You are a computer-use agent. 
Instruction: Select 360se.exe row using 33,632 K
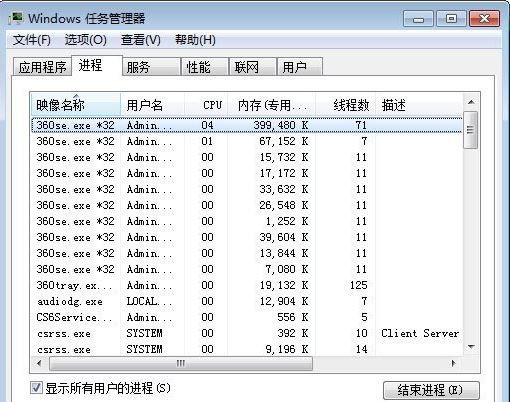pos(247,189)
